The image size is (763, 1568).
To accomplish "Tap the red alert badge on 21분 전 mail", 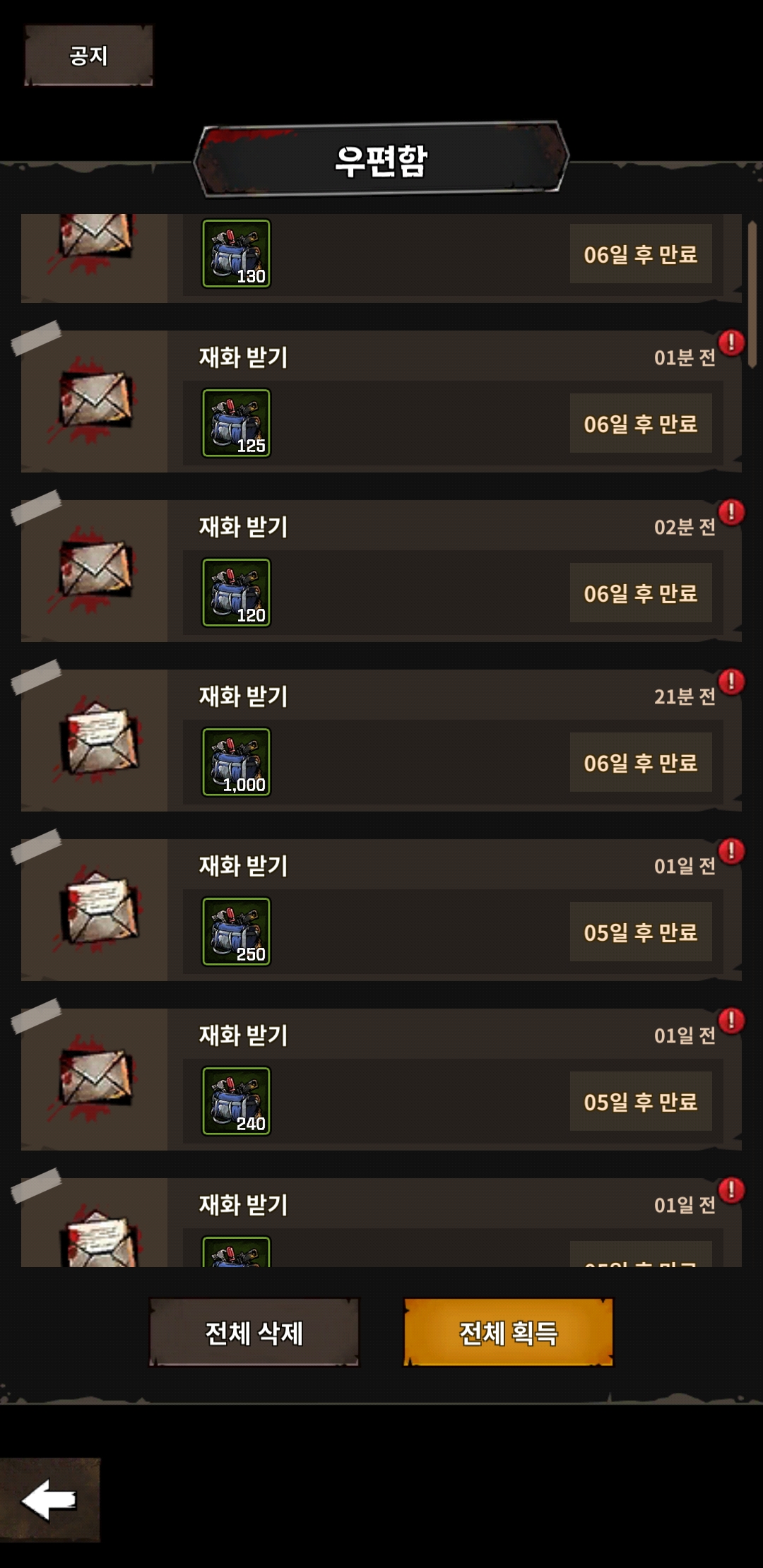I will [731, 682].
